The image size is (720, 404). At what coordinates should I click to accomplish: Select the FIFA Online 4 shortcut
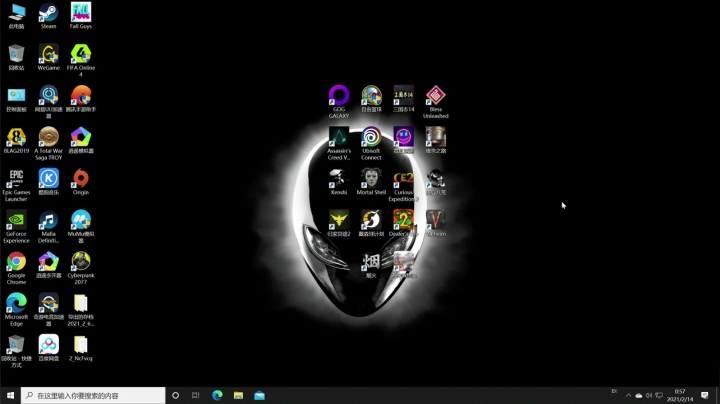click(x=81, y=60)
